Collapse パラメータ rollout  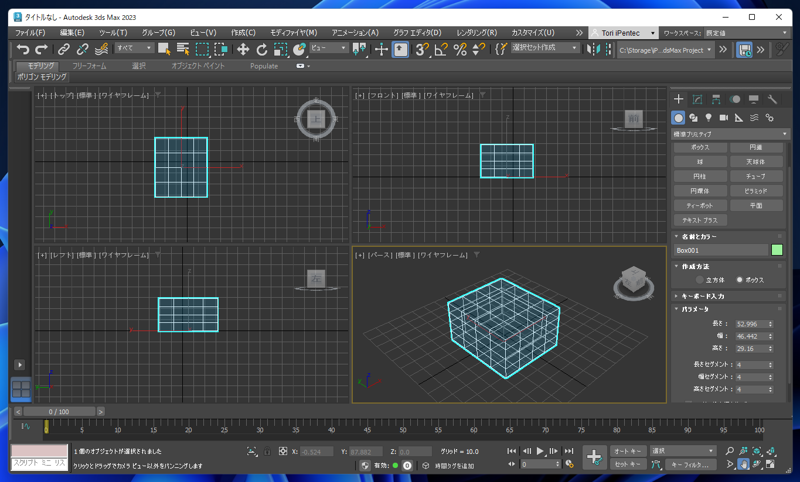pos(729,309)
